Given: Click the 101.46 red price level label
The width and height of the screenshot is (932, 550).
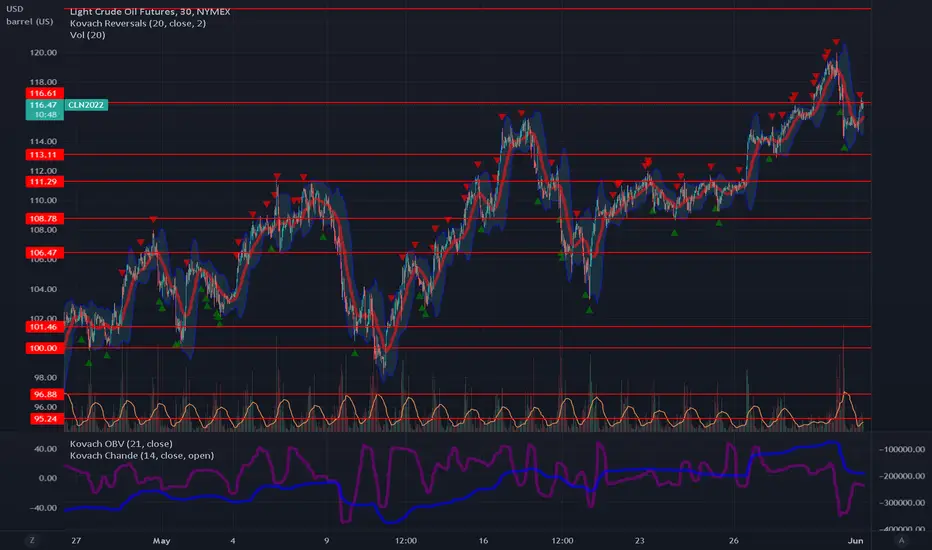Looking at the screenshot, I should pos(44,326).
